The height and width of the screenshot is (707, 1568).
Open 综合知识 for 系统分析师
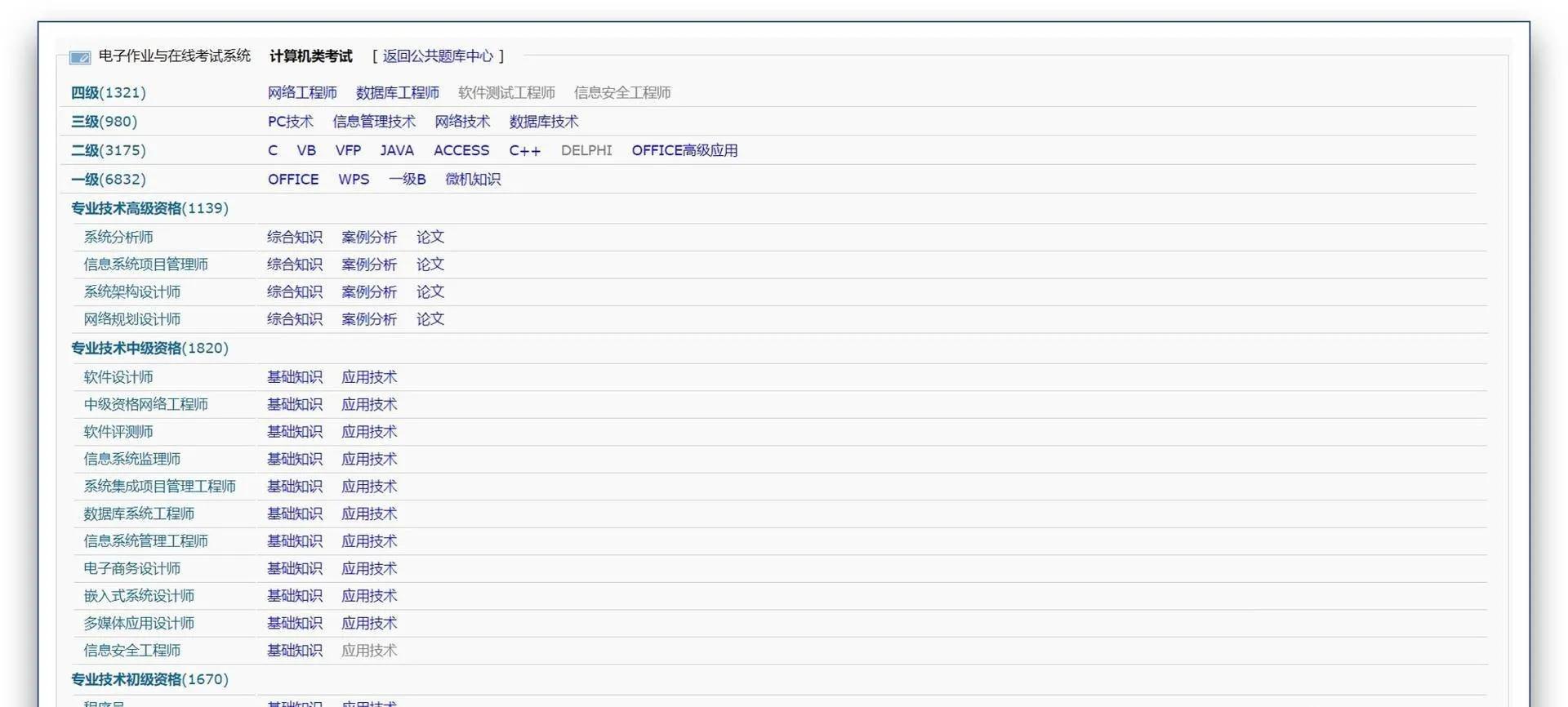click(x=295, y=237)
